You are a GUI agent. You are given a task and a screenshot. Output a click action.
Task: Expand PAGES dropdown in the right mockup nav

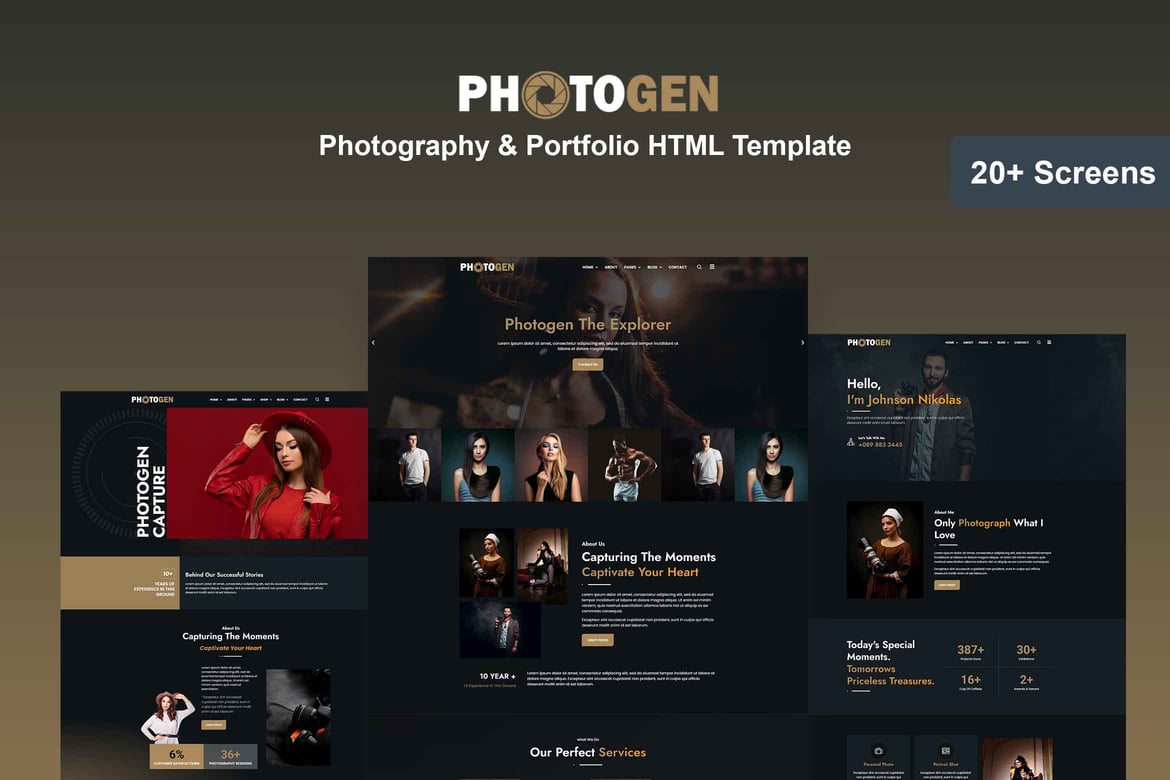985,343
